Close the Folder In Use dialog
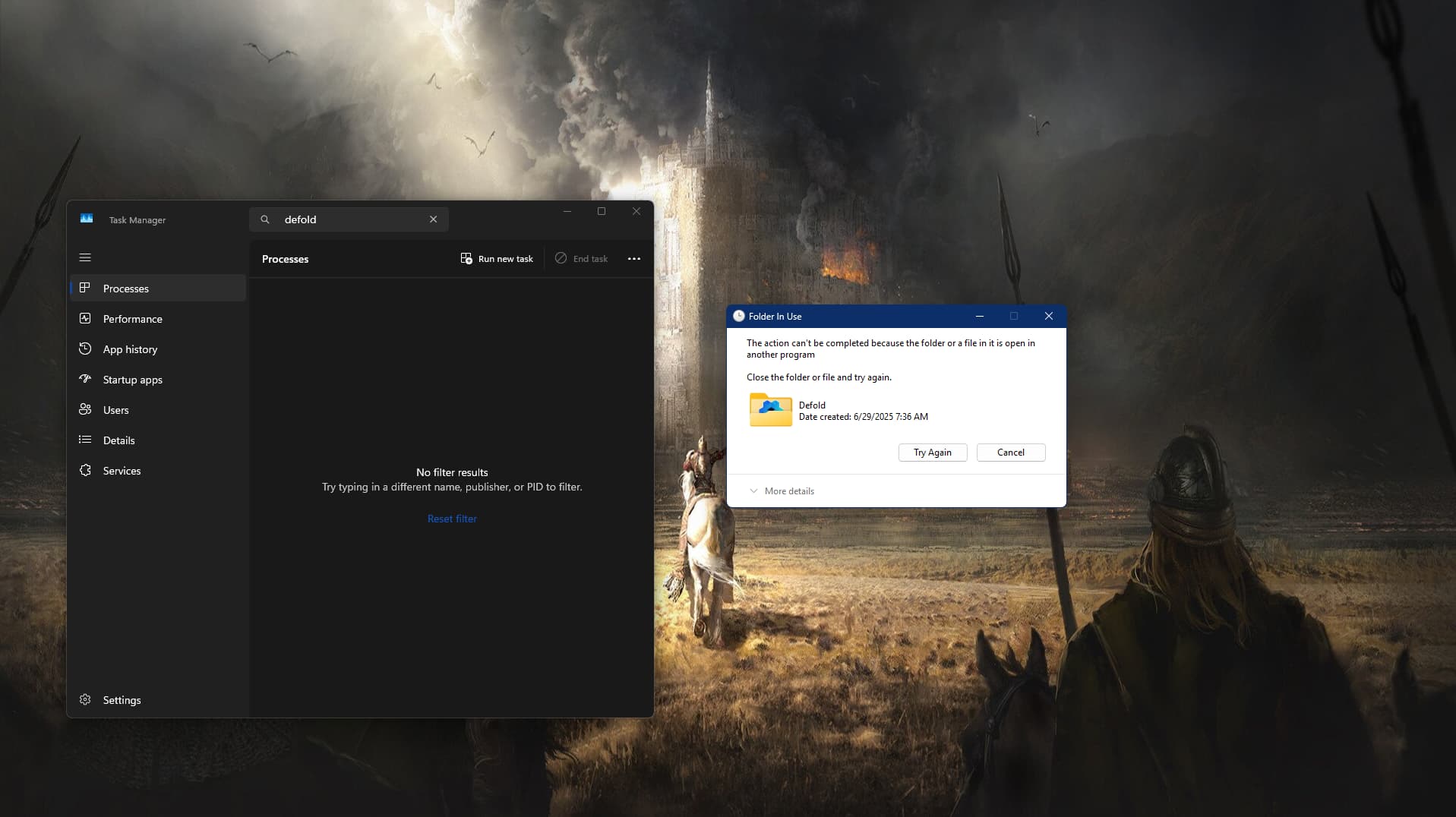The image size is (1456, 817). click(x=1049, y=316)
